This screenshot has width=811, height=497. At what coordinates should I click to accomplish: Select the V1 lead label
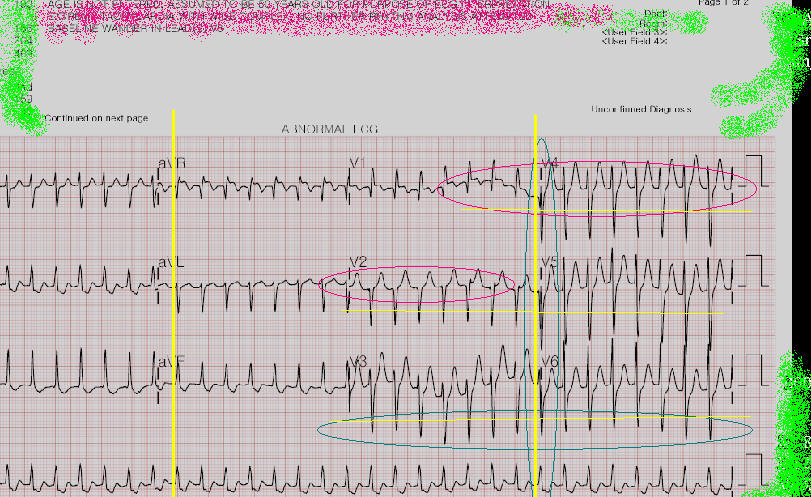point(357,162)
